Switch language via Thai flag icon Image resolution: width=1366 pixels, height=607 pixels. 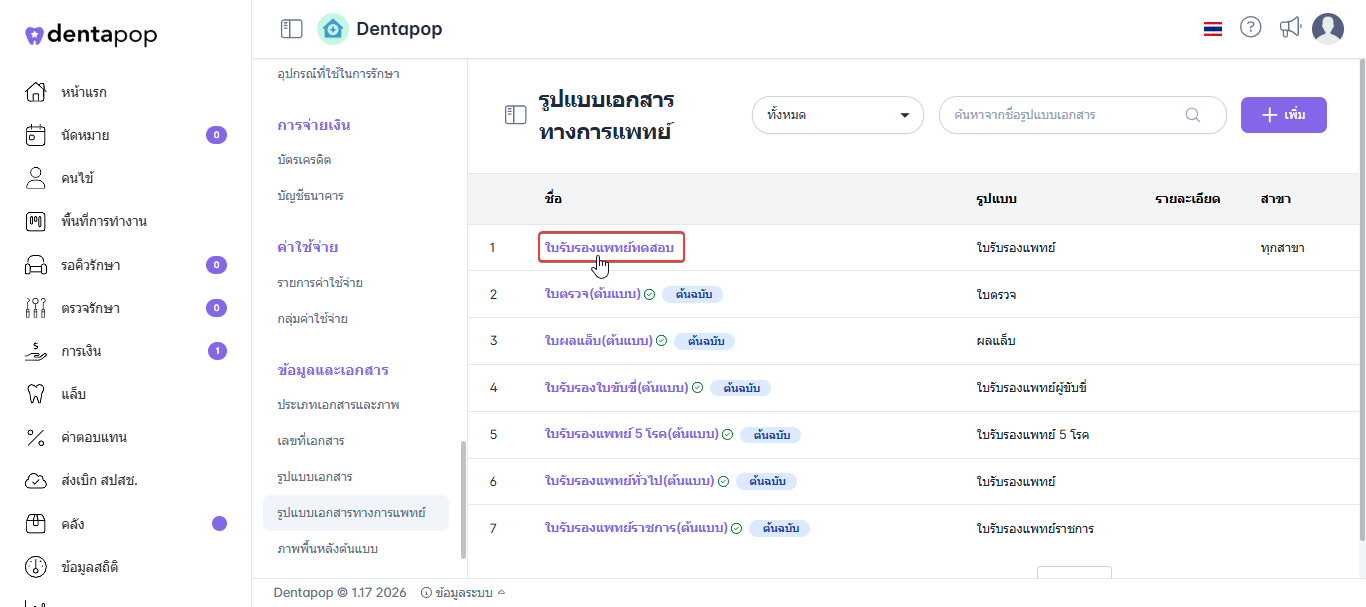[1213, 29]
